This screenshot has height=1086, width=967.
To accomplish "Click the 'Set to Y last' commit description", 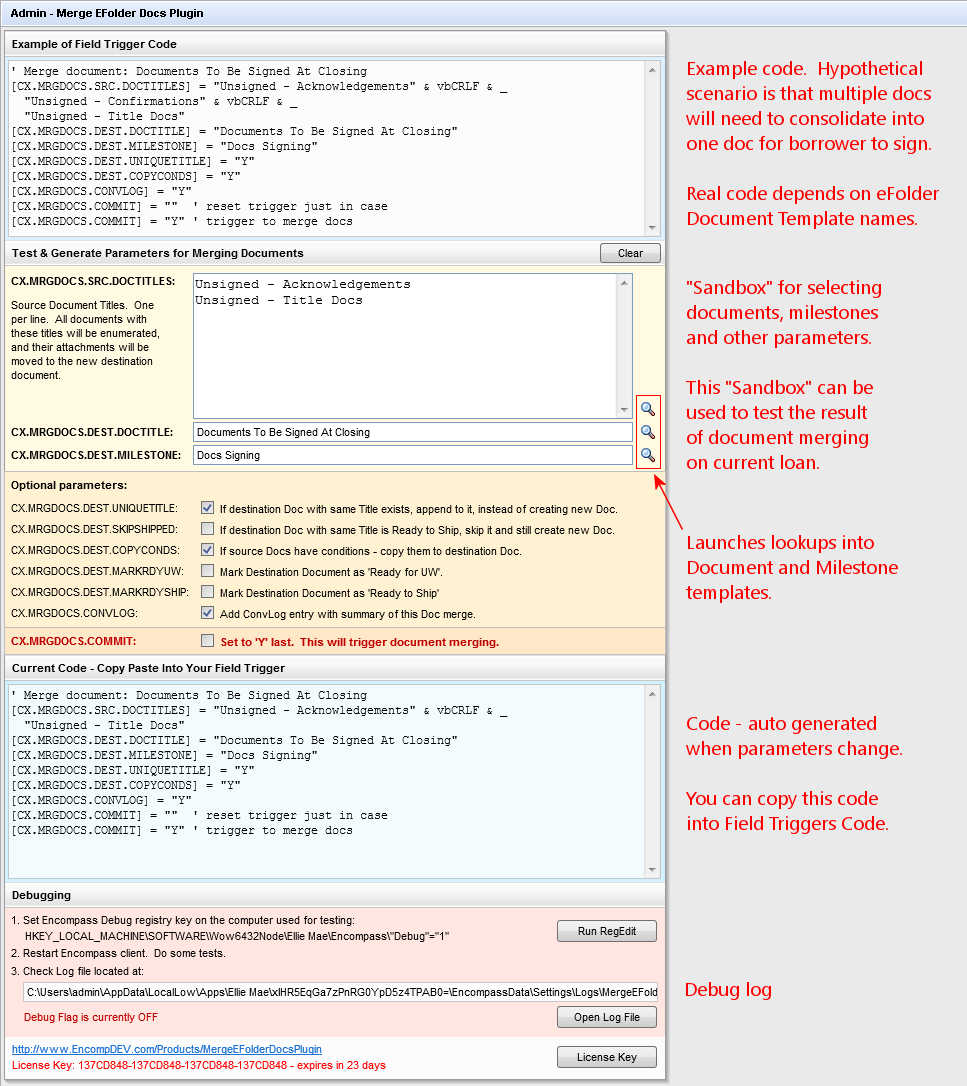I will click(360, 642).
